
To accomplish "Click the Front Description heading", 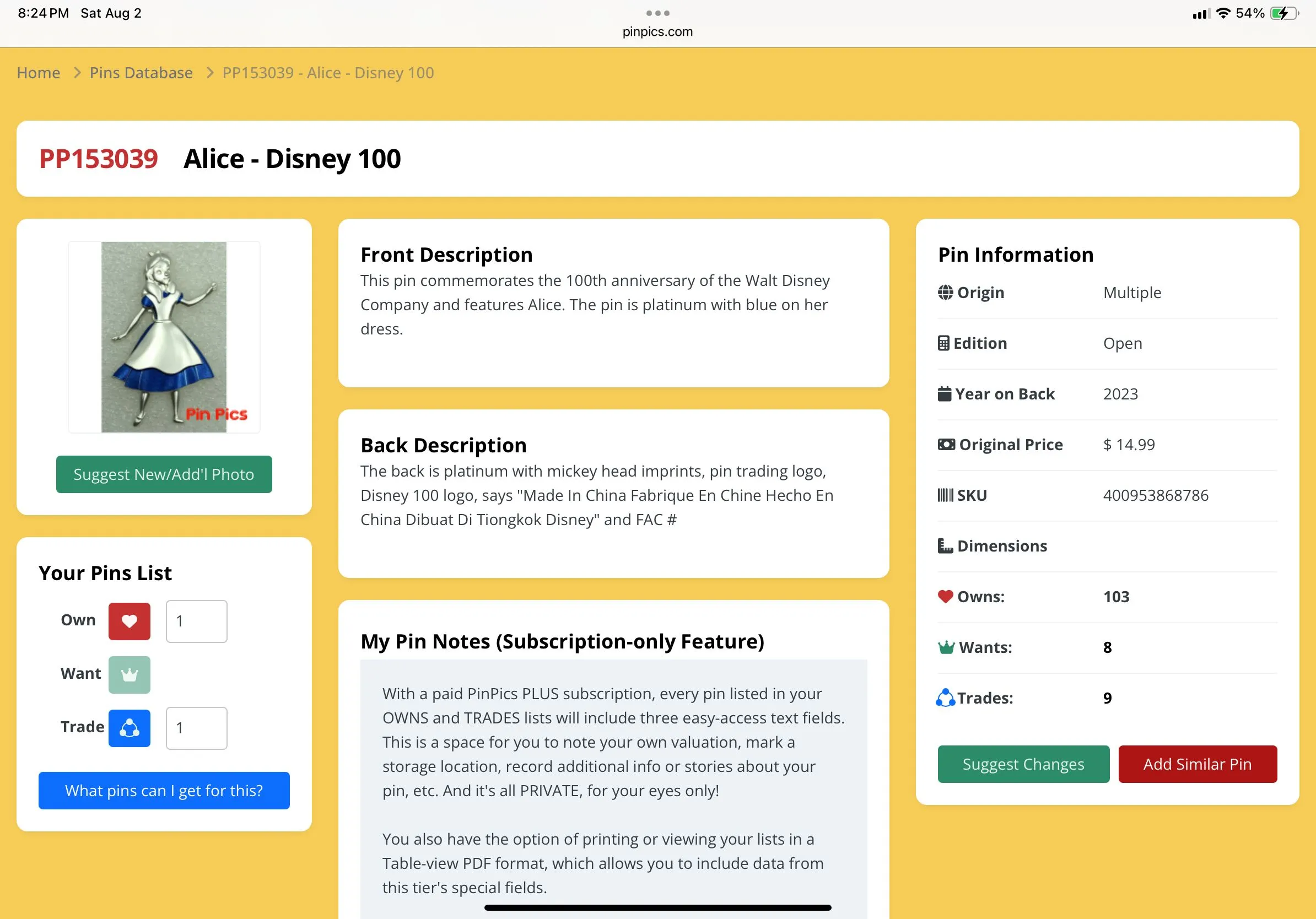I will point(446,255).
